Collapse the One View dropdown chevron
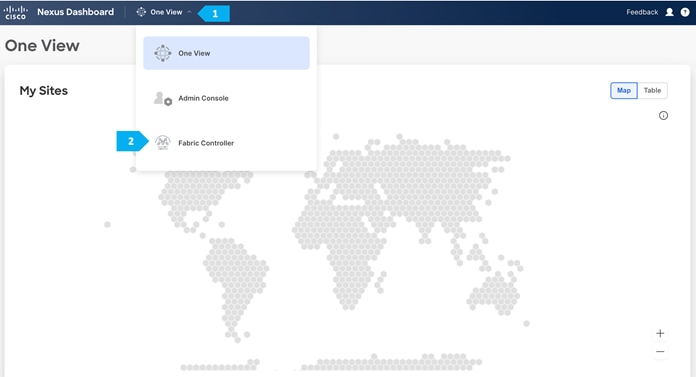 click(x=189, y=12)
